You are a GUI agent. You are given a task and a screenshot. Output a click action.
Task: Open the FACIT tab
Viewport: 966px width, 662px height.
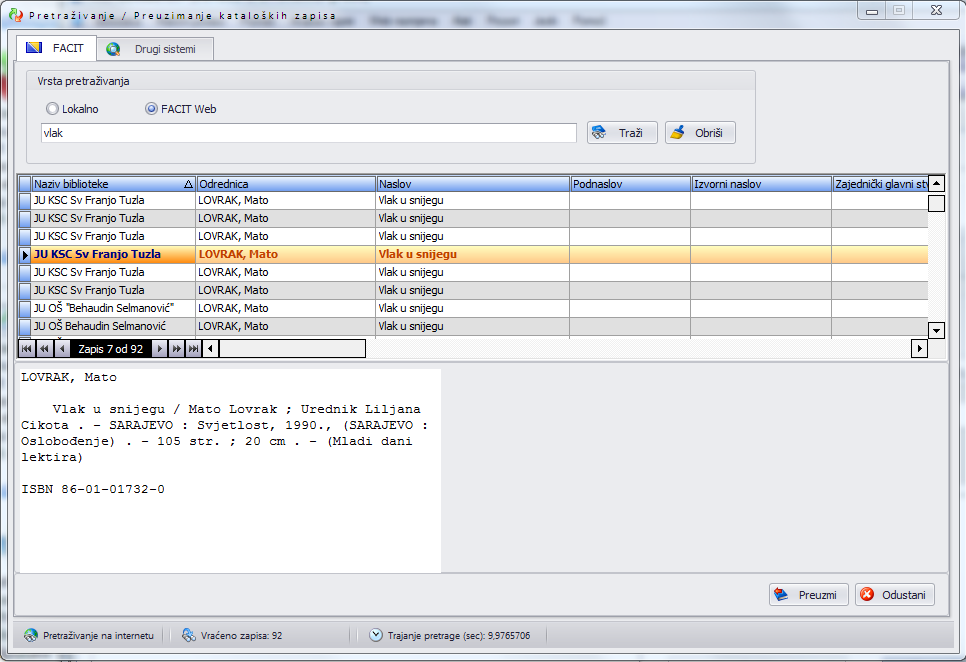coord(56,48)
